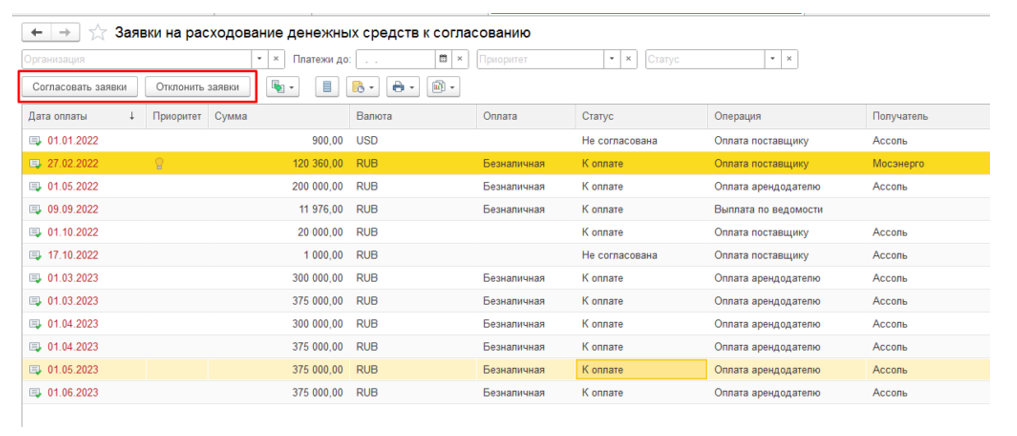
Task: Go back with the left arrow button
Action: coord(36,32)
